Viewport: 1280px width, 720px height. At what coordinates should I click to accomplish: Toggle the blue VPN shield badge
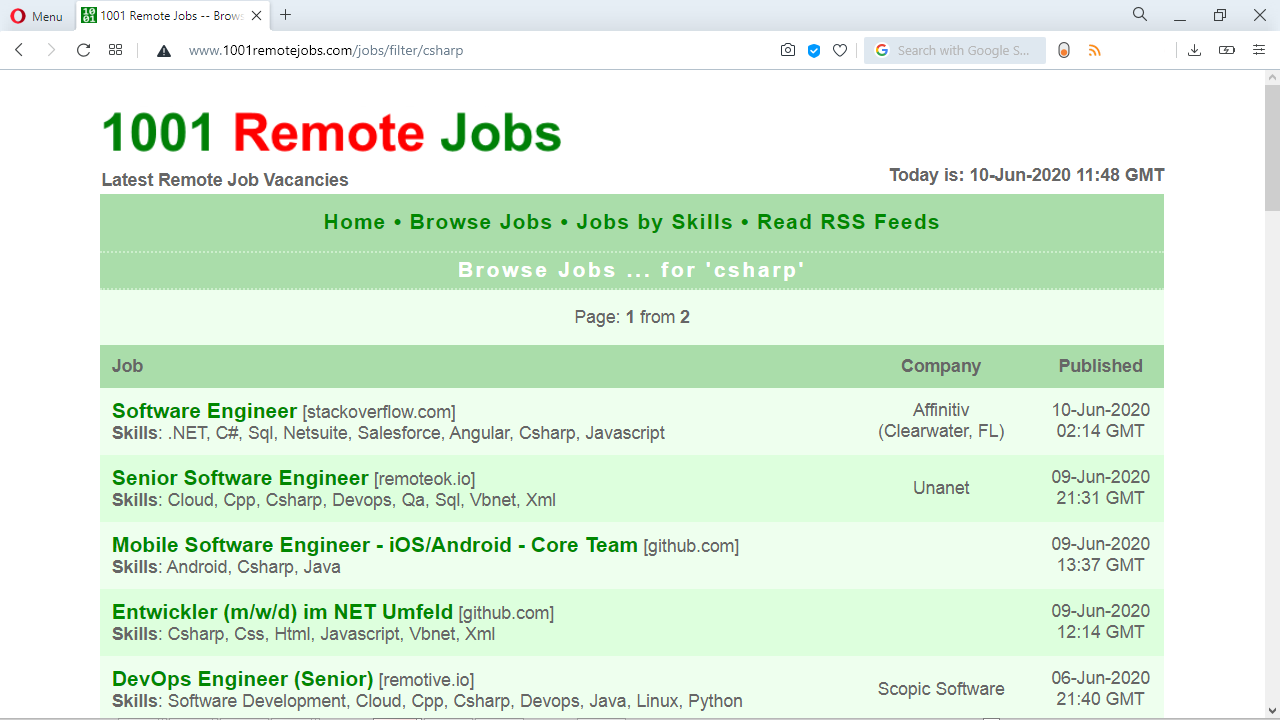[x=813, y=50]
